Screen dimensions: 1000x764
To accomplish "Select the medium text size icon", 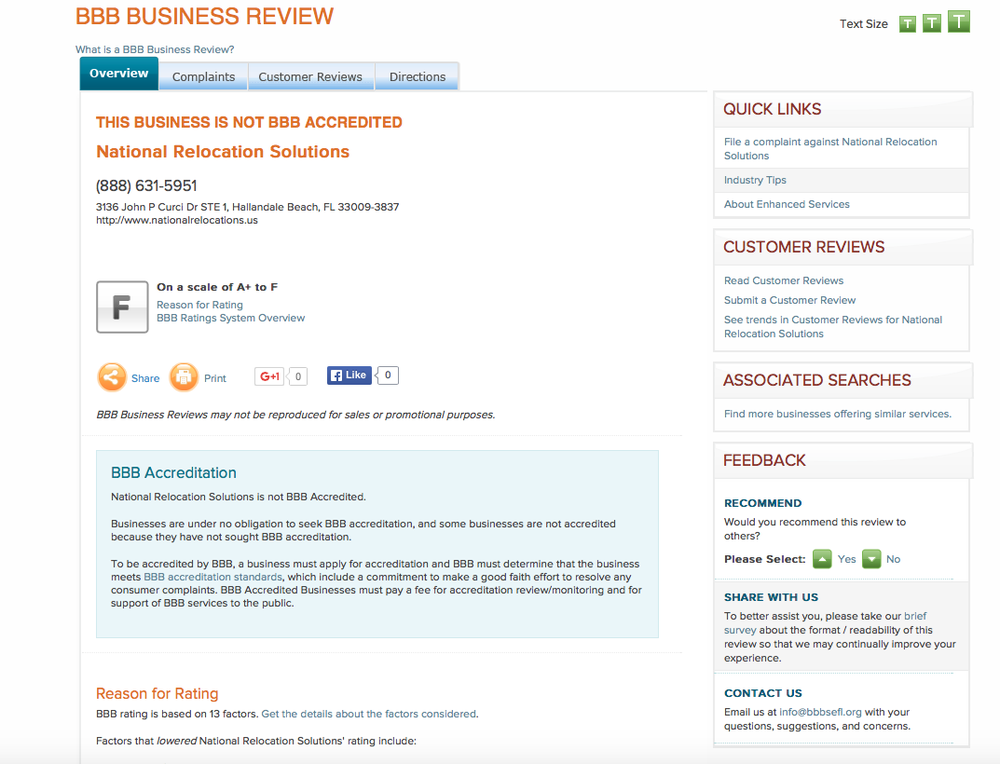I will pos(932,23).
